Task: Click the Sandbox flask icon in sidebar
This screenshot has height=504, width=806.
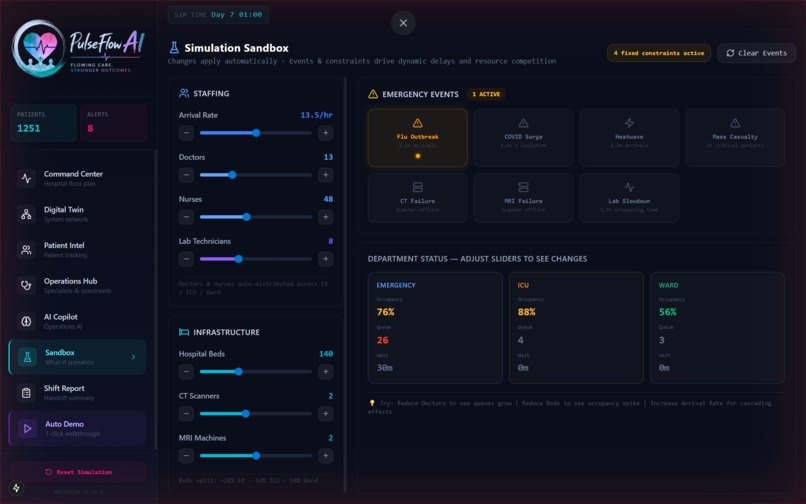Action: [x=27, y=357]
